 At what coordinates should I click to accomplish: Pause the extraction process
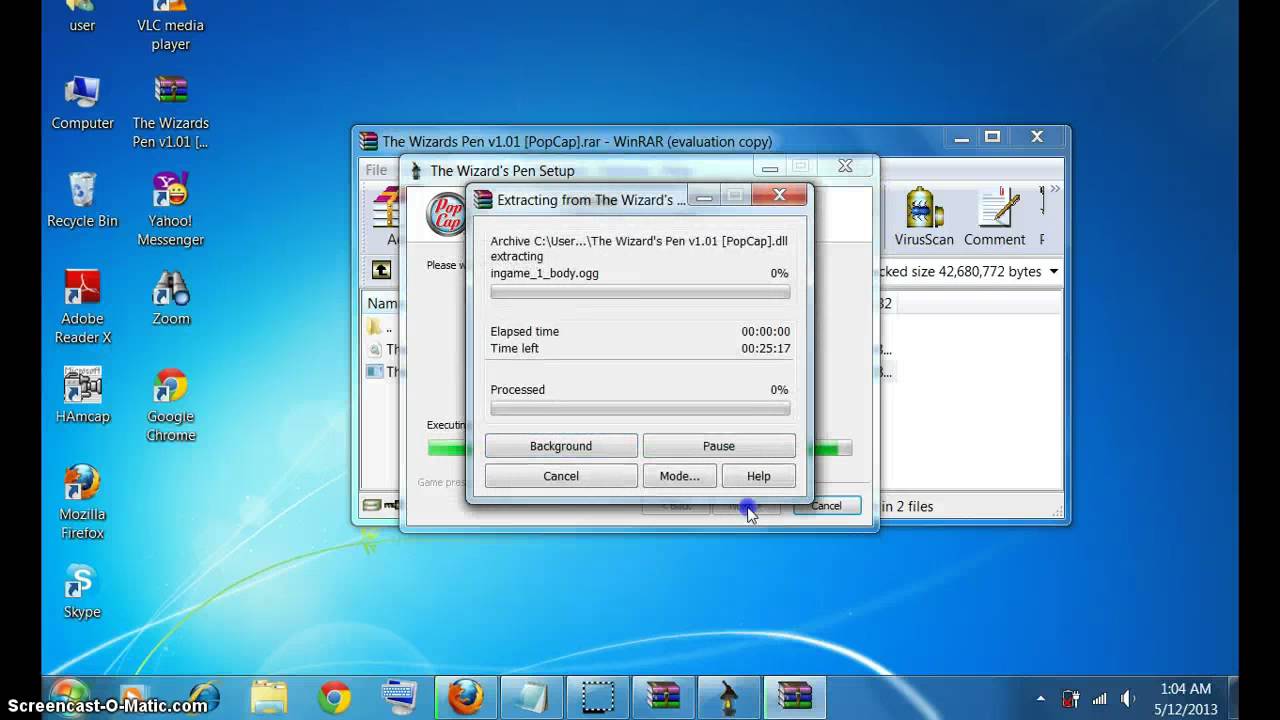pos(718,446)
